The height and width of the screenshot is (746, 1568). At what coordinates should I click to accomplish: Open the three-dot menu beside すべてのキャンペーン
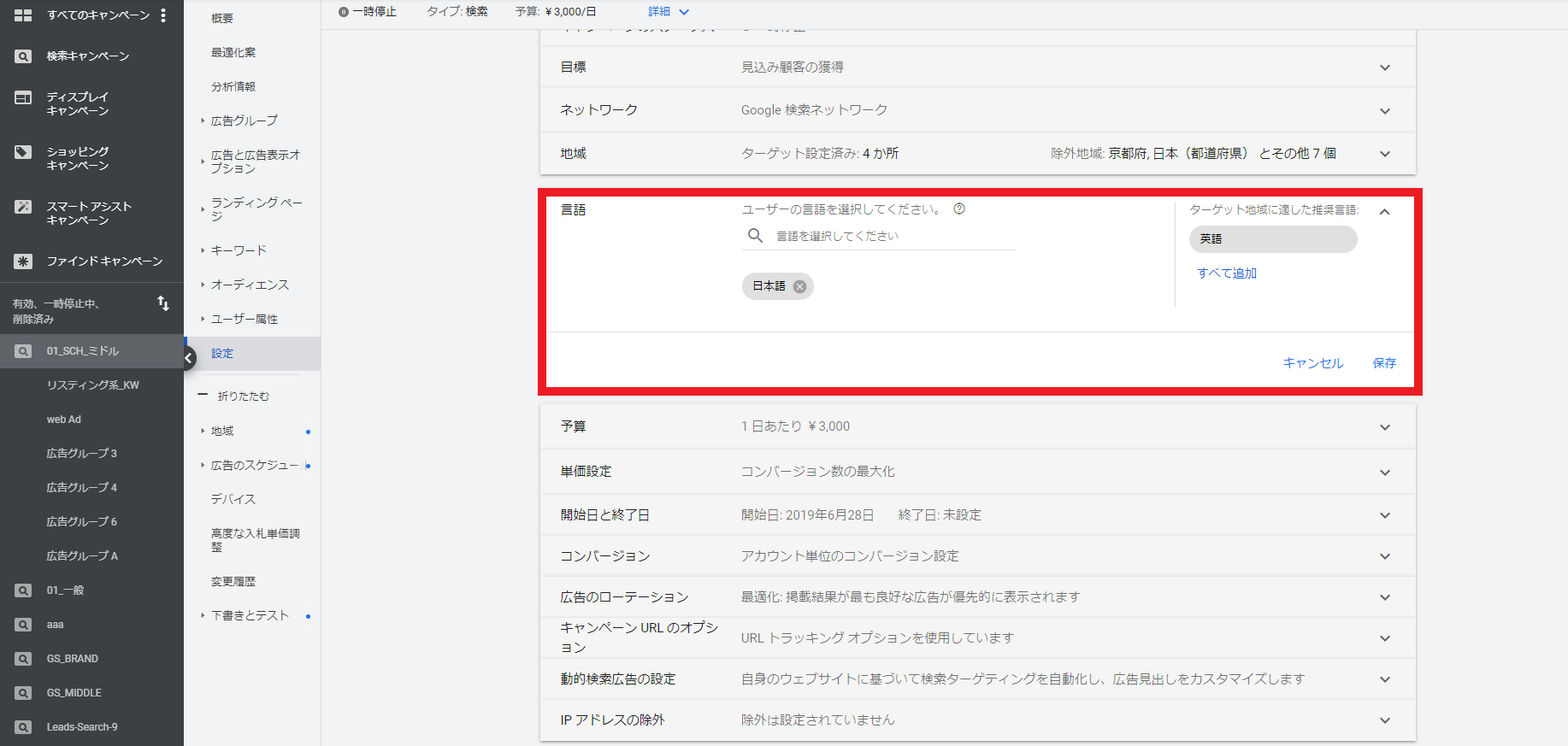click(x=163, y=15)
